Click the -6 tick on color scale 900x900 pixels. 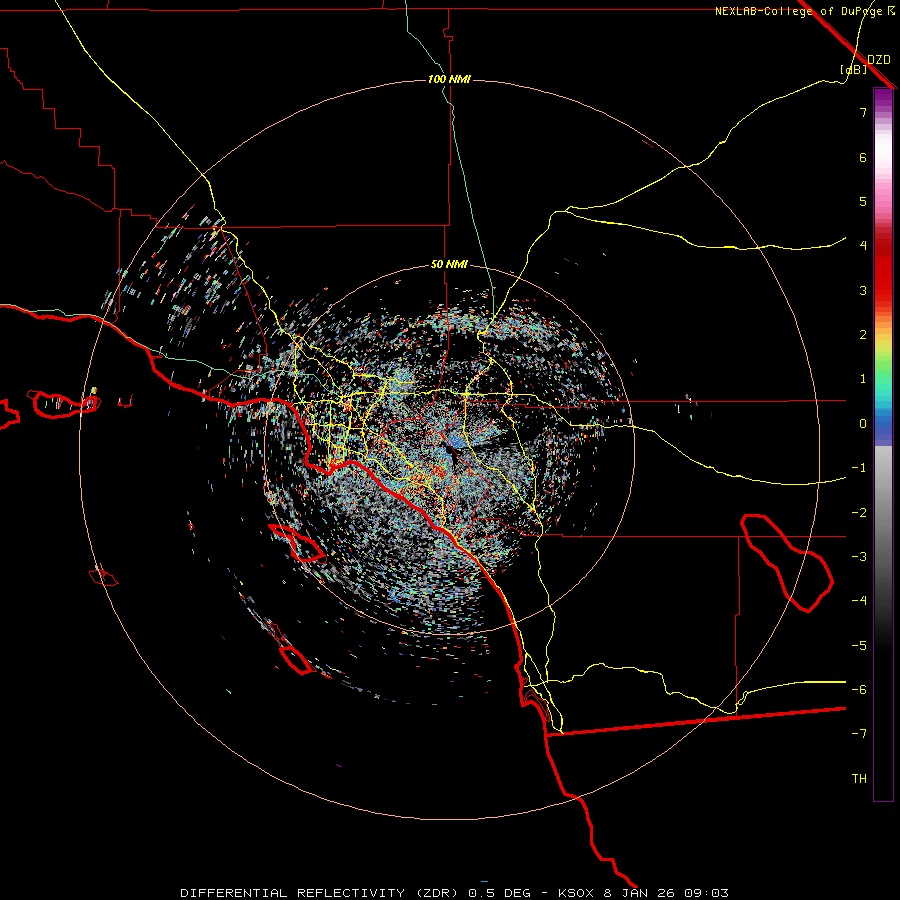click(859, 689)
